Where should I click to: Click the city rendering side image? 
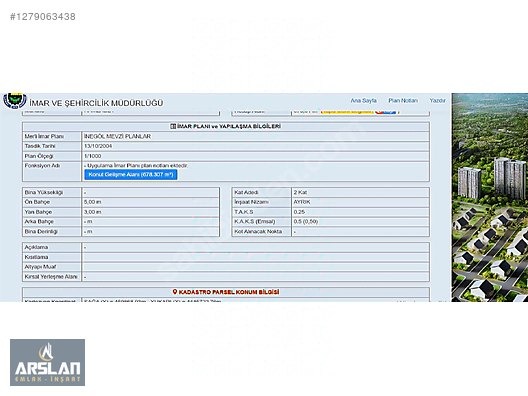tap(490, 197)
